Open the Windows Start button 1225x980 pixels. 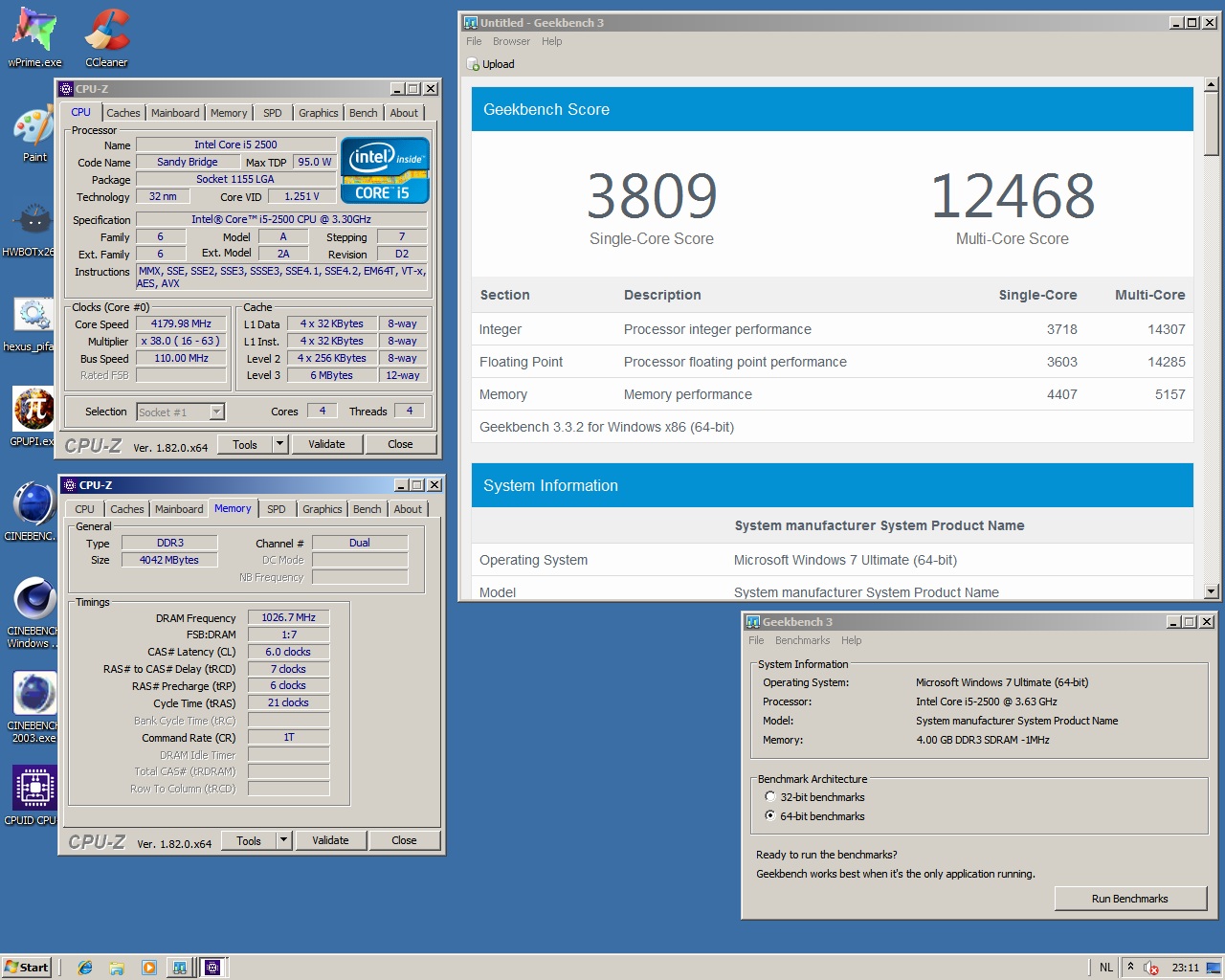[27, 968]
